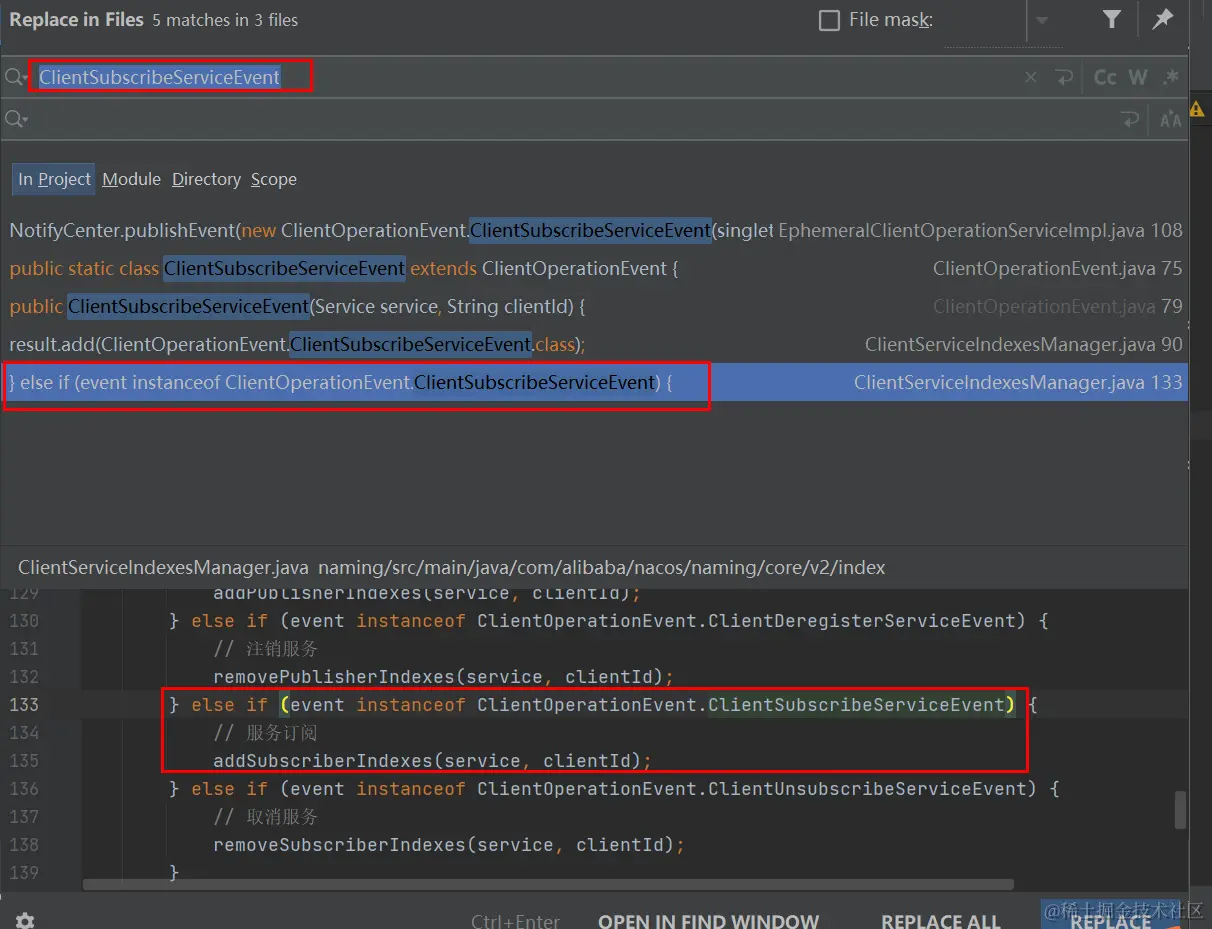Click OPEN IN FIND WINDOW button
Image resolution: width=1212 pixels, height=929 pixels.
pyautogui.click(x=708, y=921)
